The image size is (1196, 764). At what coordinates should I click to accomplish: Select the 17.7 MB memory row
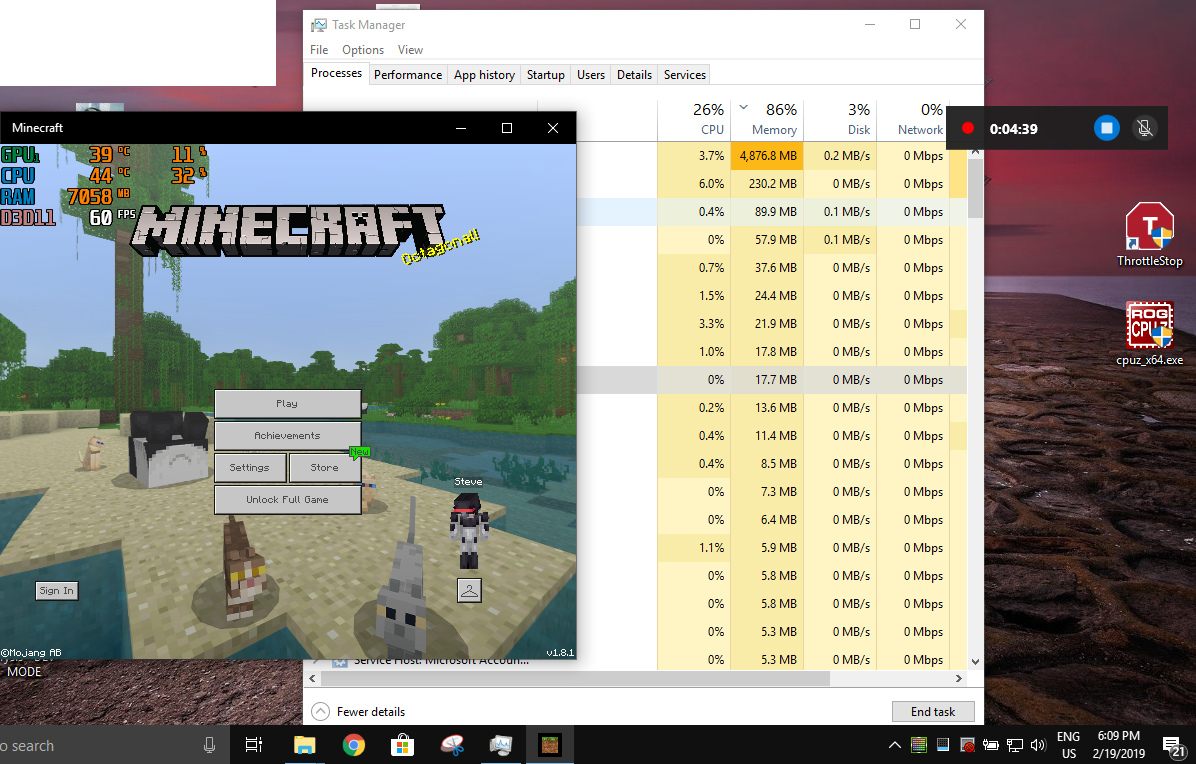tap(767, 380)
